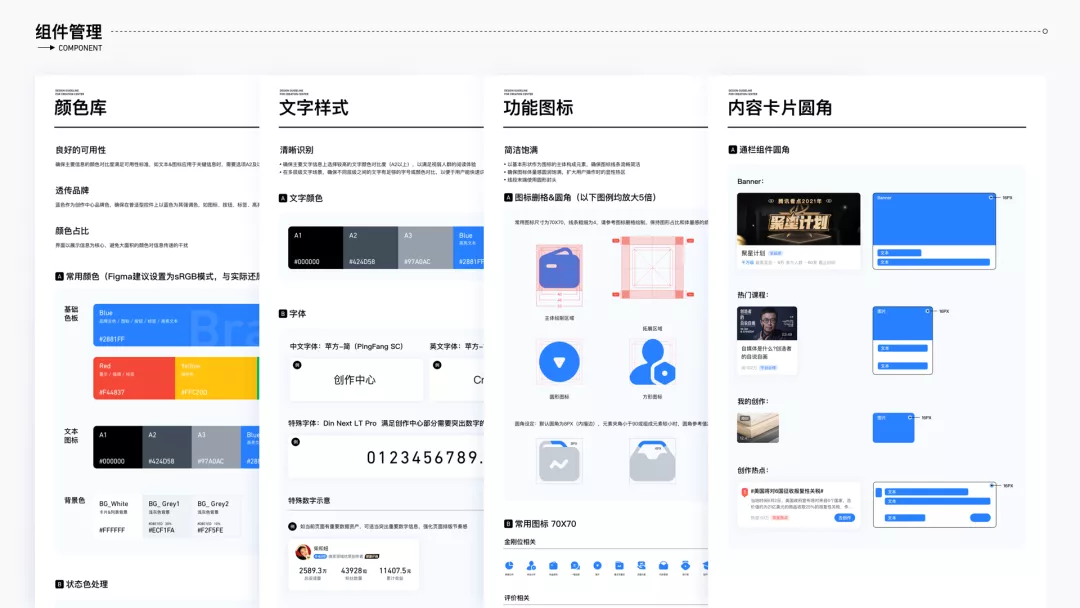Click the 特殊数字示意 label
The image size is (1080, 608).
309,501
